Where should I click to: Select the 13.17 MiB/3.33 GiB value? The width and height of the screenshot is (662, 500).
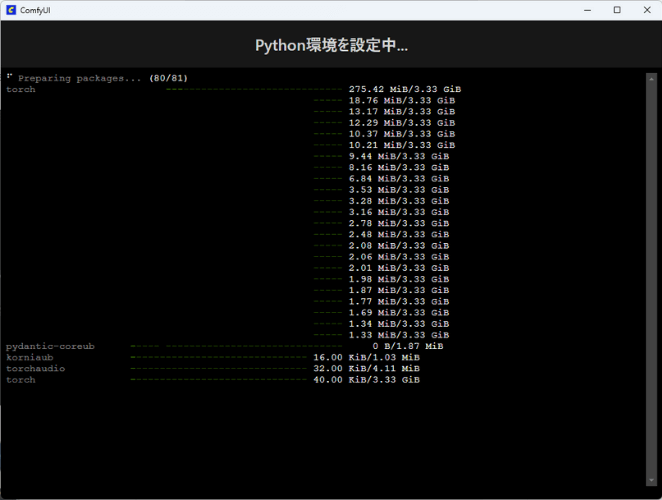402,111
